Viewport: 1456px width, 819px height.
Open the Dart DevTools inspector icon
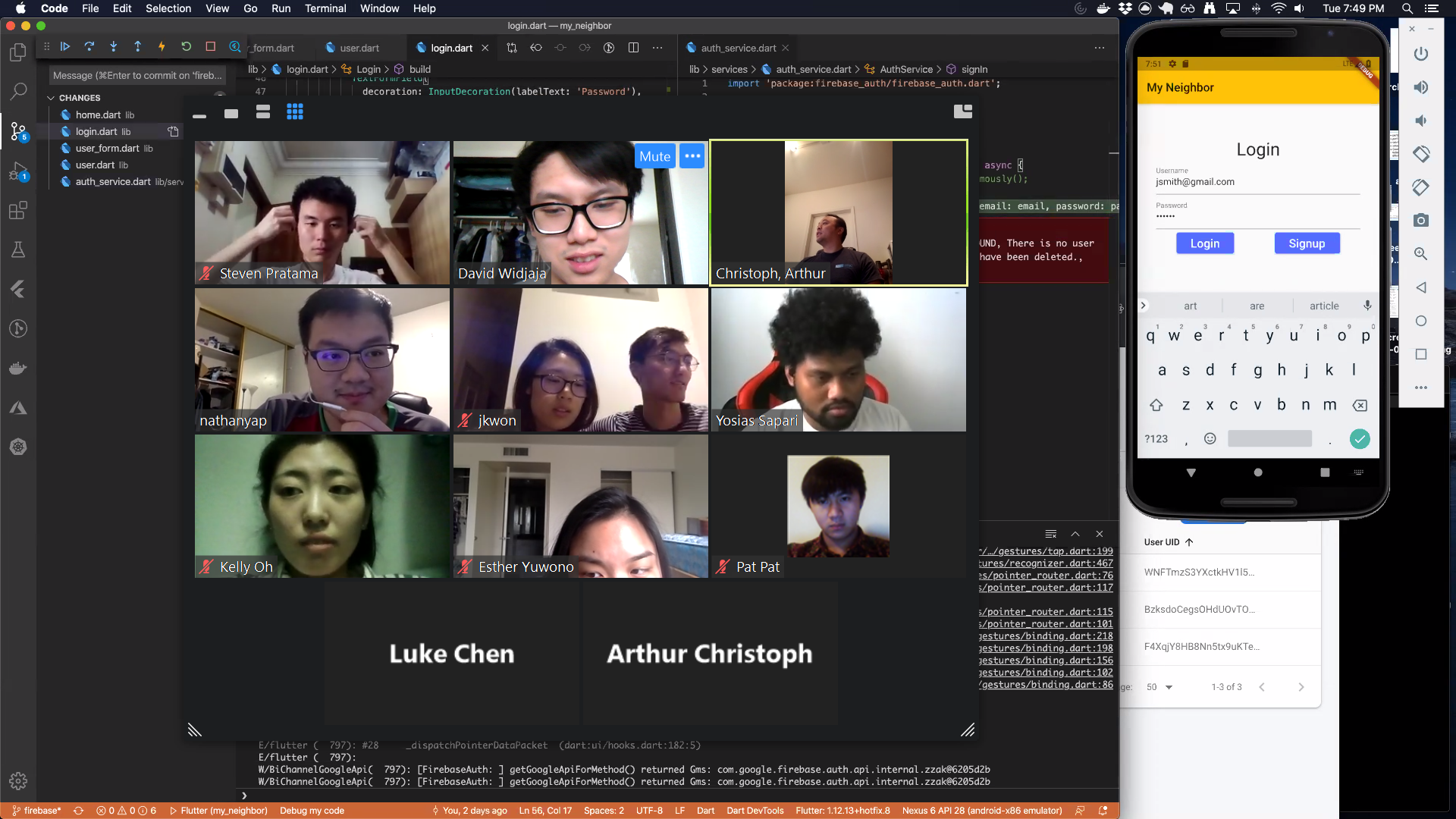(x=235, y=47)
